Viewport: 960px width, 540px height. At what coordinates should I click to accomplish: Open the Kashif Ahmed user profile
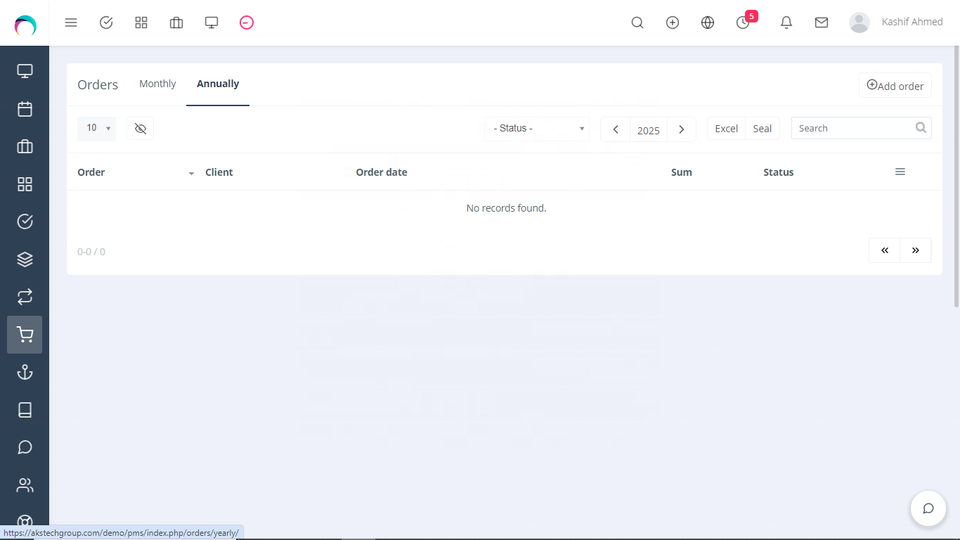point(896,23)
